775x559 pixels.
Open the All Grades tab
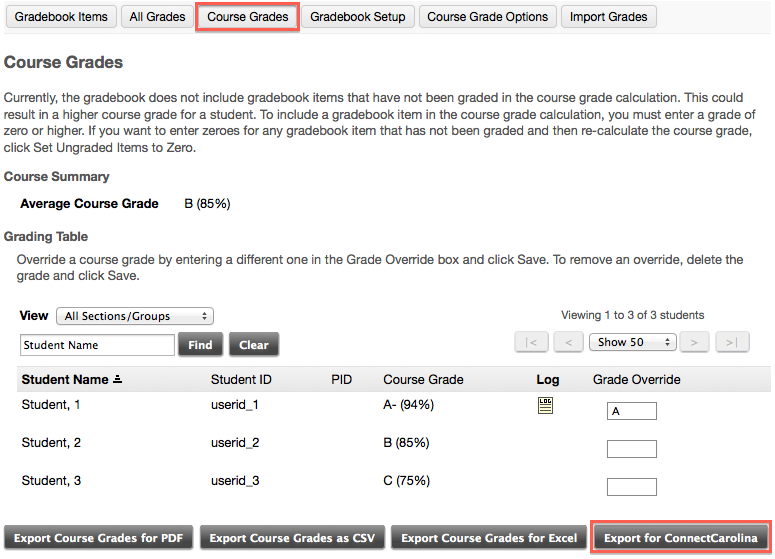coord(157,16)
